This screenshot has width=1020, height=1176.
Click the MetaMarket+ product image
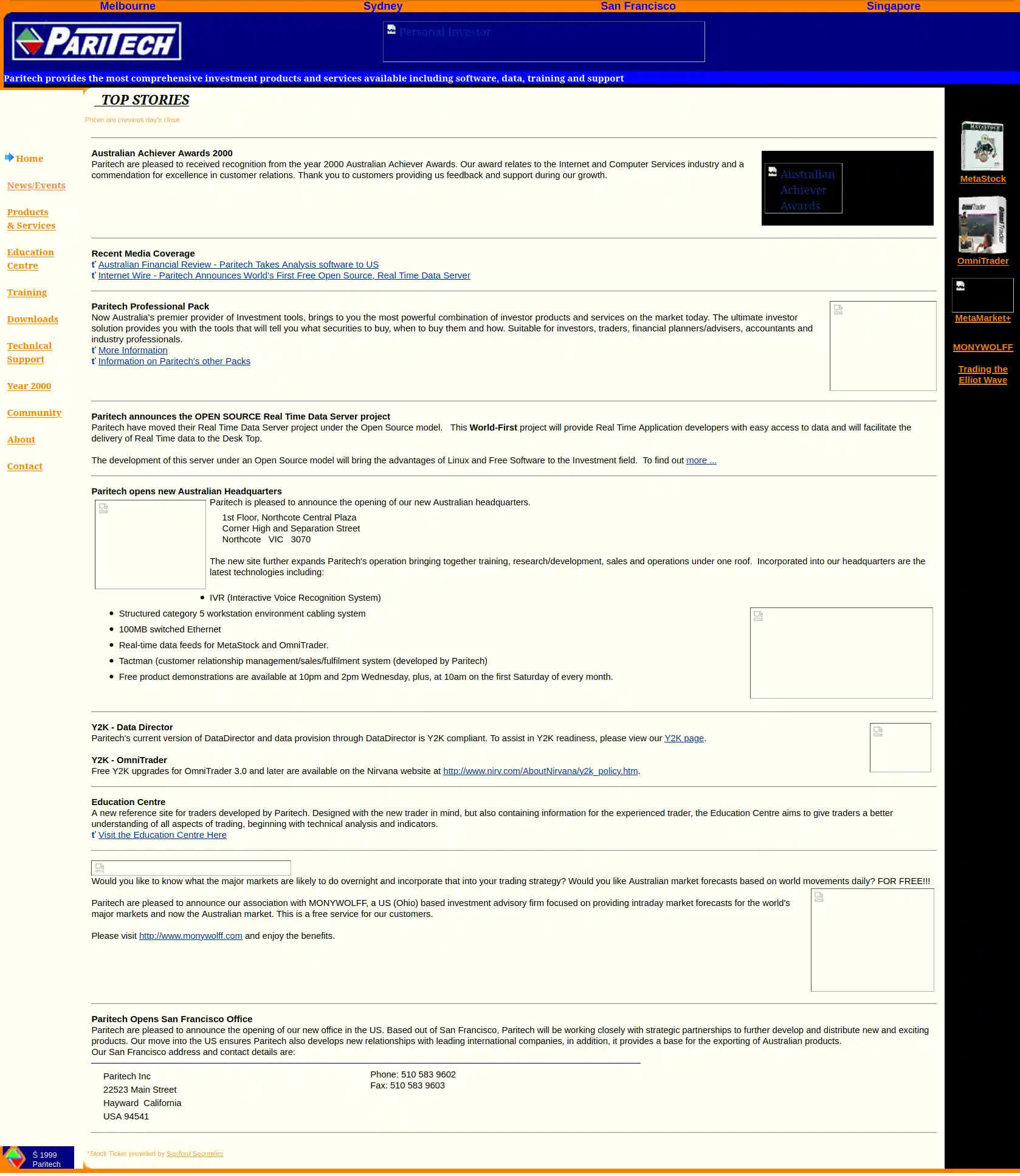(982, 295)
